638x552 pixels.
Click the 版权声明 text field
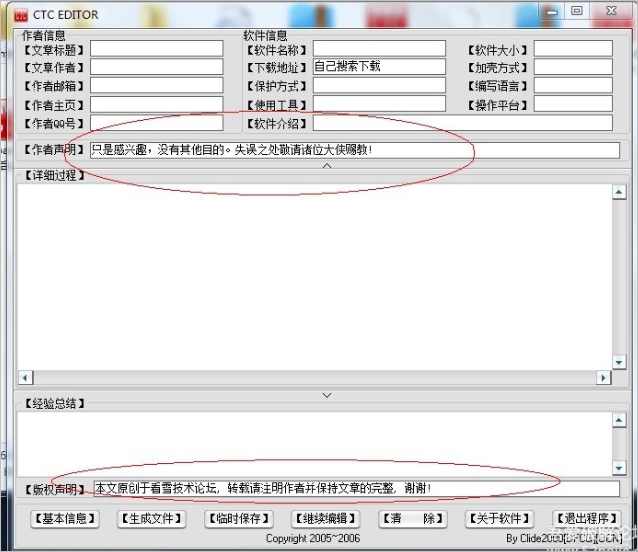357,489
